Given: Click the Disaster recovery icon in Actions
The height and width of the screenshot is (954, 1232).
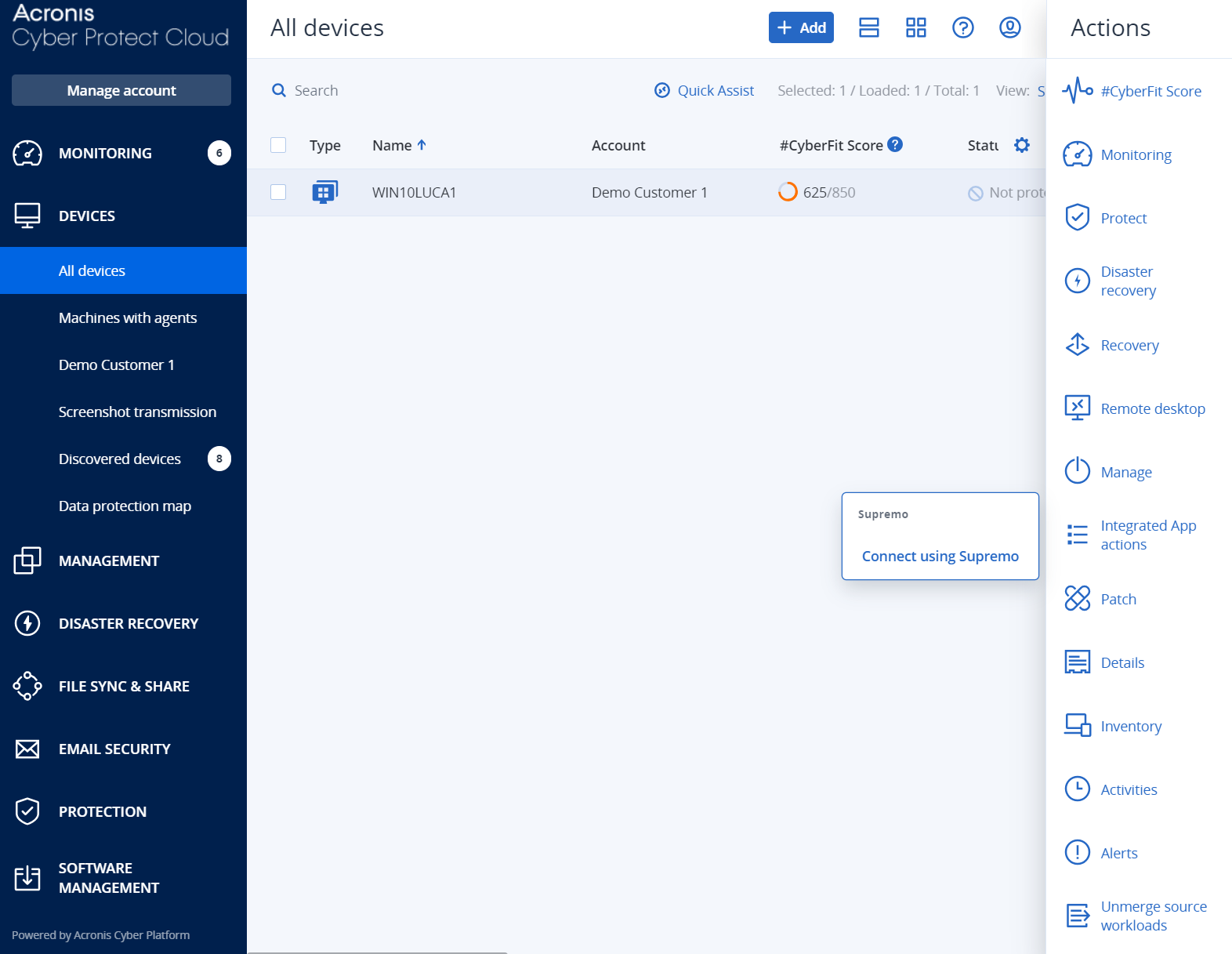Looking at the screenshot, I should point(1078,281).
